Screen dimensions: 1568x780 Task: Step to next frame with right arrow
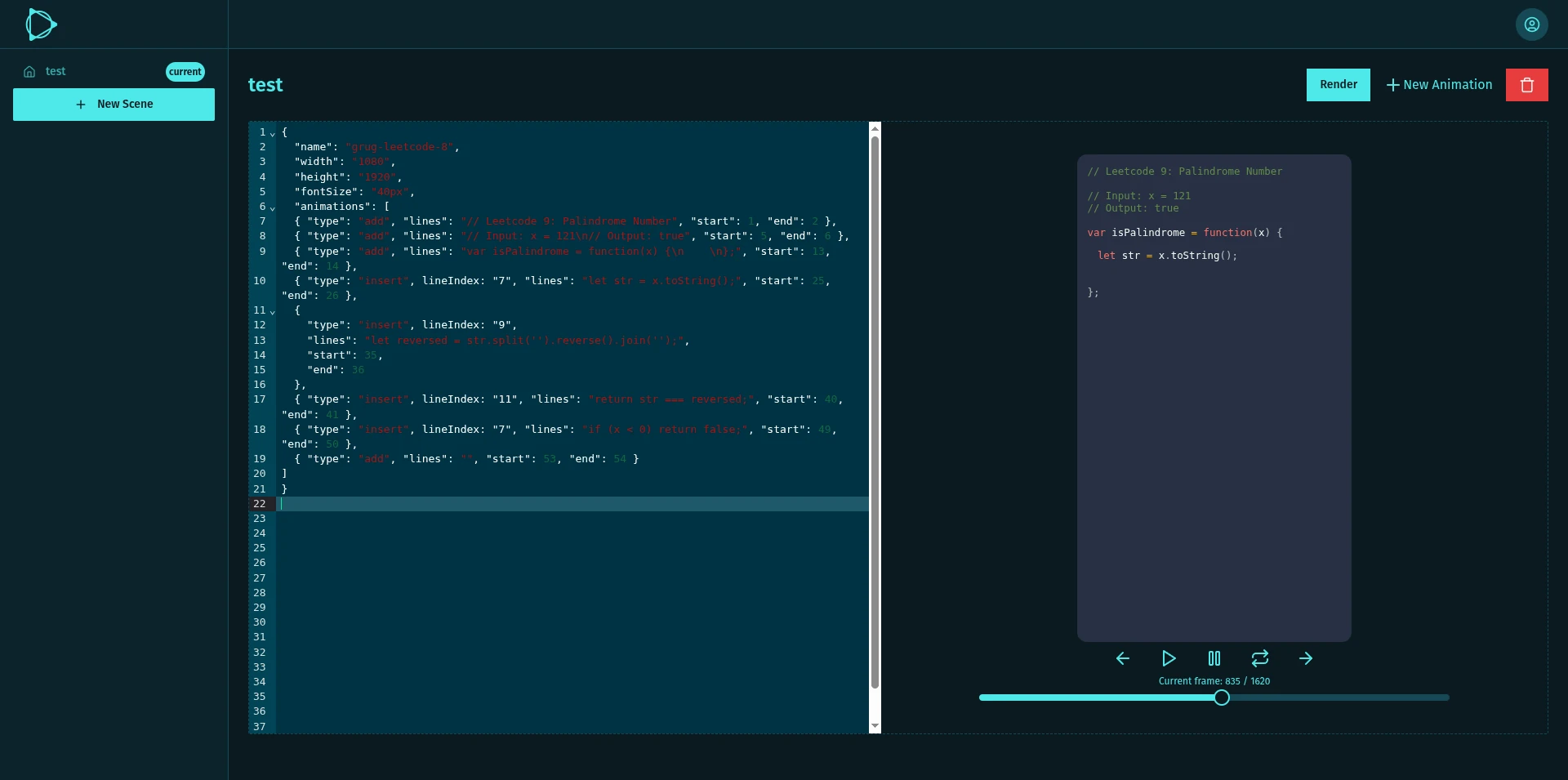pos(1306,658)
